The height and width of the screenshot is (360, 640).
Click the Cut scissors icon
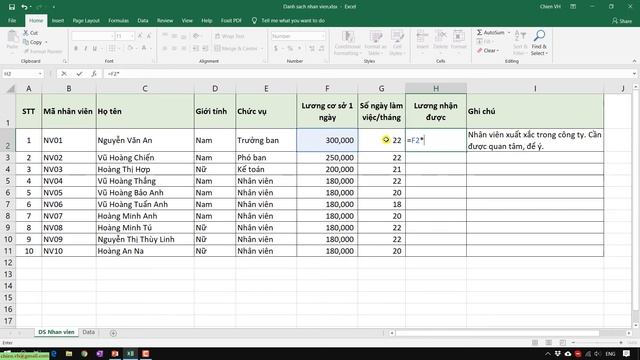(x=26, y=33)
